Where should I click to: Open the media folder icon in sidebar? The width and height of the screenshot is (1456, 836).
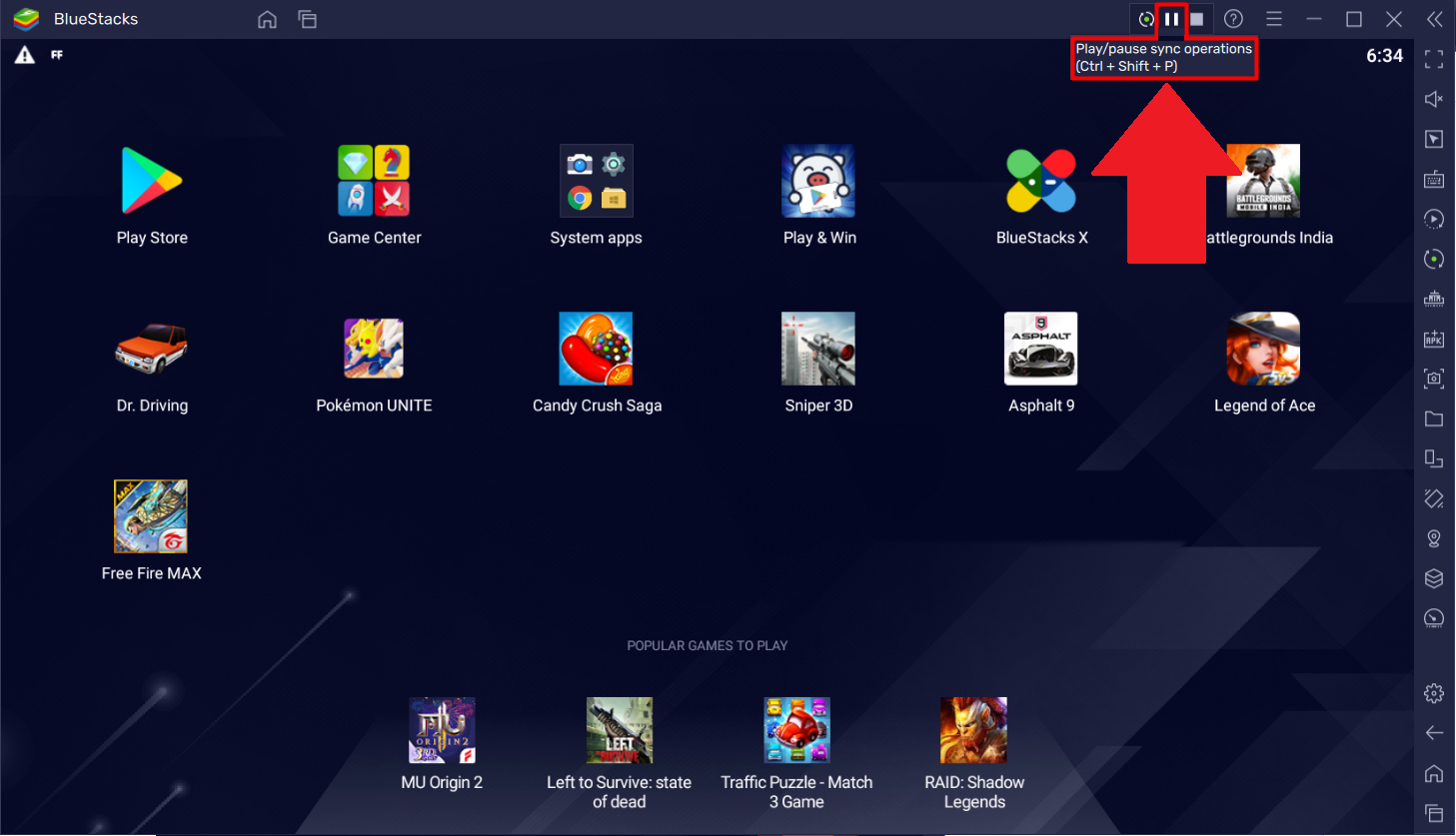(x=1434, y=418)
